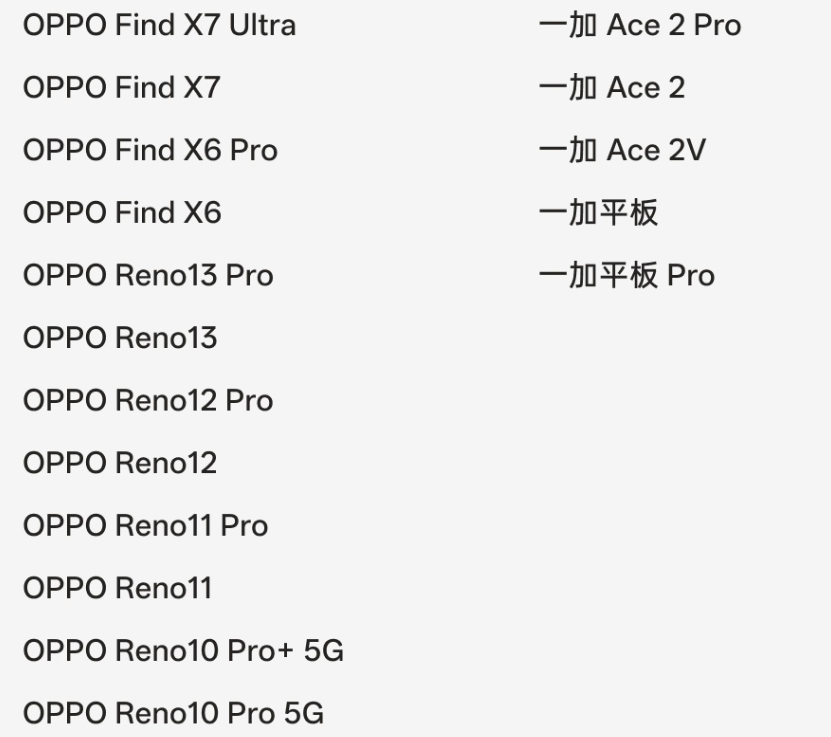Select the OPPO Reno12 entry
The width and height of the screenshot is (831, 737).
[120, 463]
